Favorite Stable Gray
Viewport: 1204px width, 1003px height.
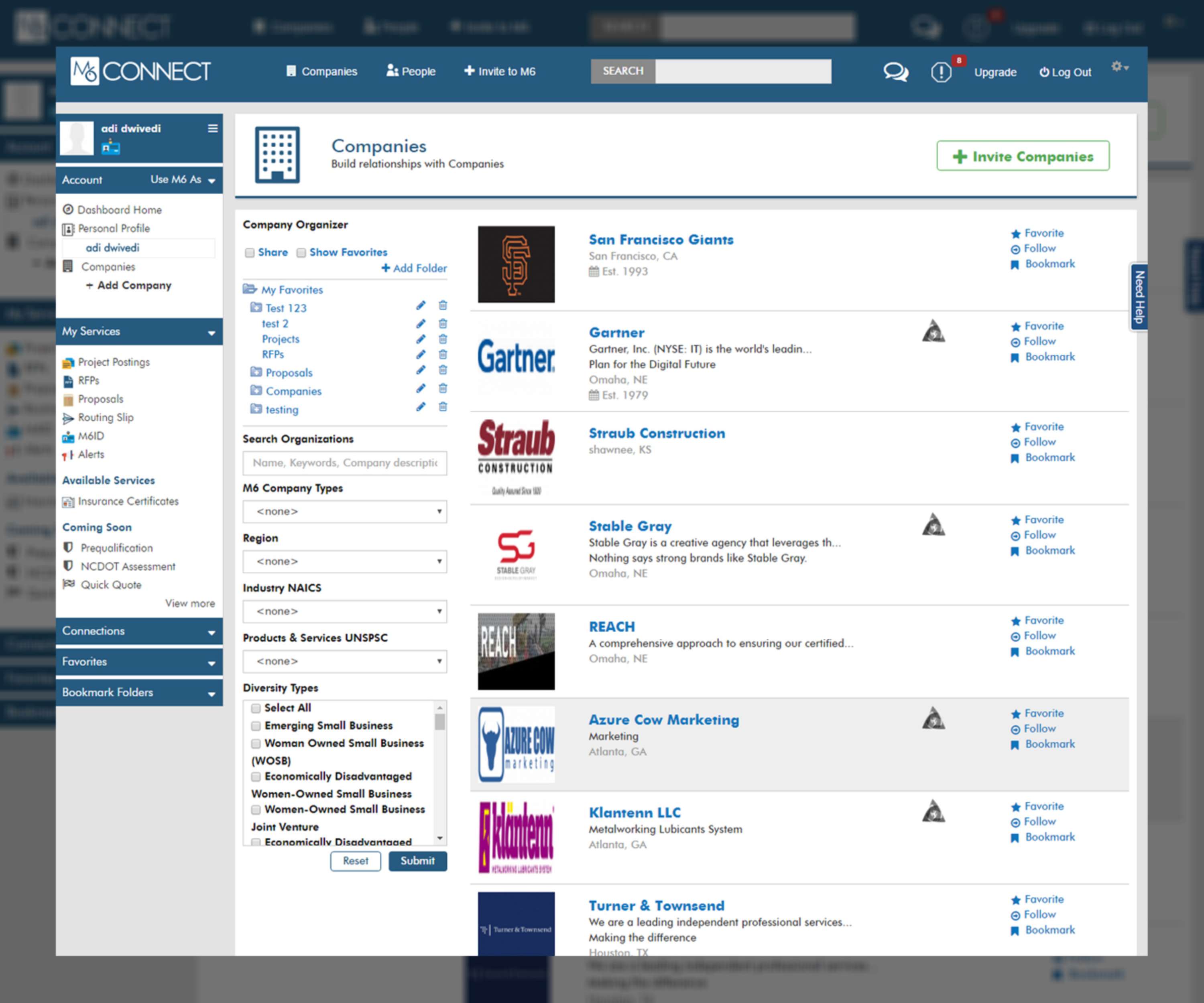(1037, 520)
